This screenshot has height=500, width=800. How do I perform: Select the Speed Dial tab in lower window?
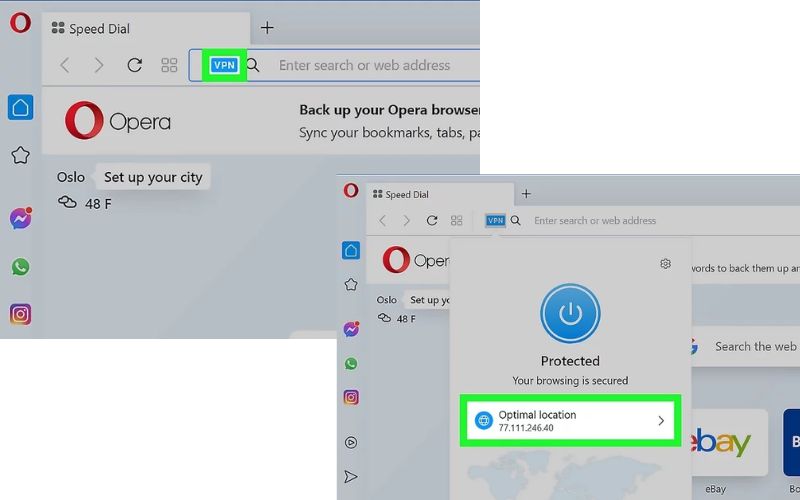tap(440, 194)
